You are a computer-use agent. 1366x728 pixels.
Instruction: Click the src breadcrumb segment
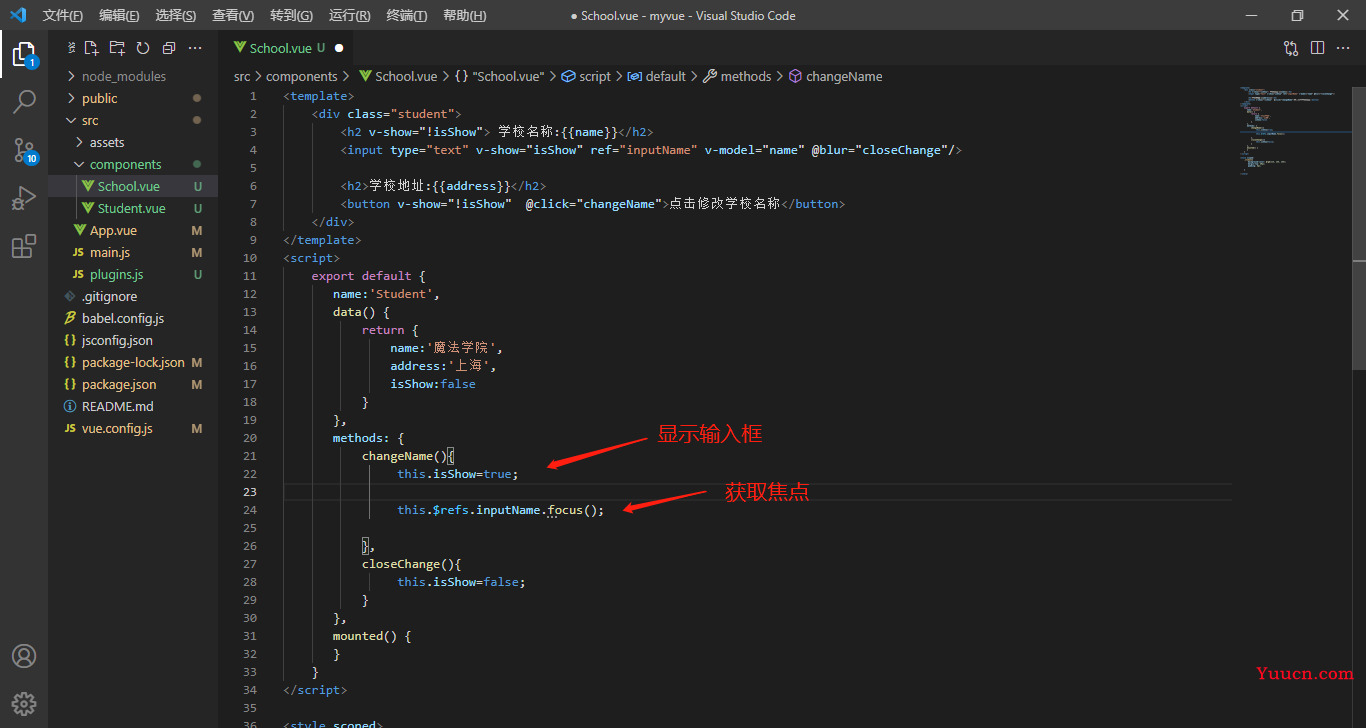(x=242, y=76)
